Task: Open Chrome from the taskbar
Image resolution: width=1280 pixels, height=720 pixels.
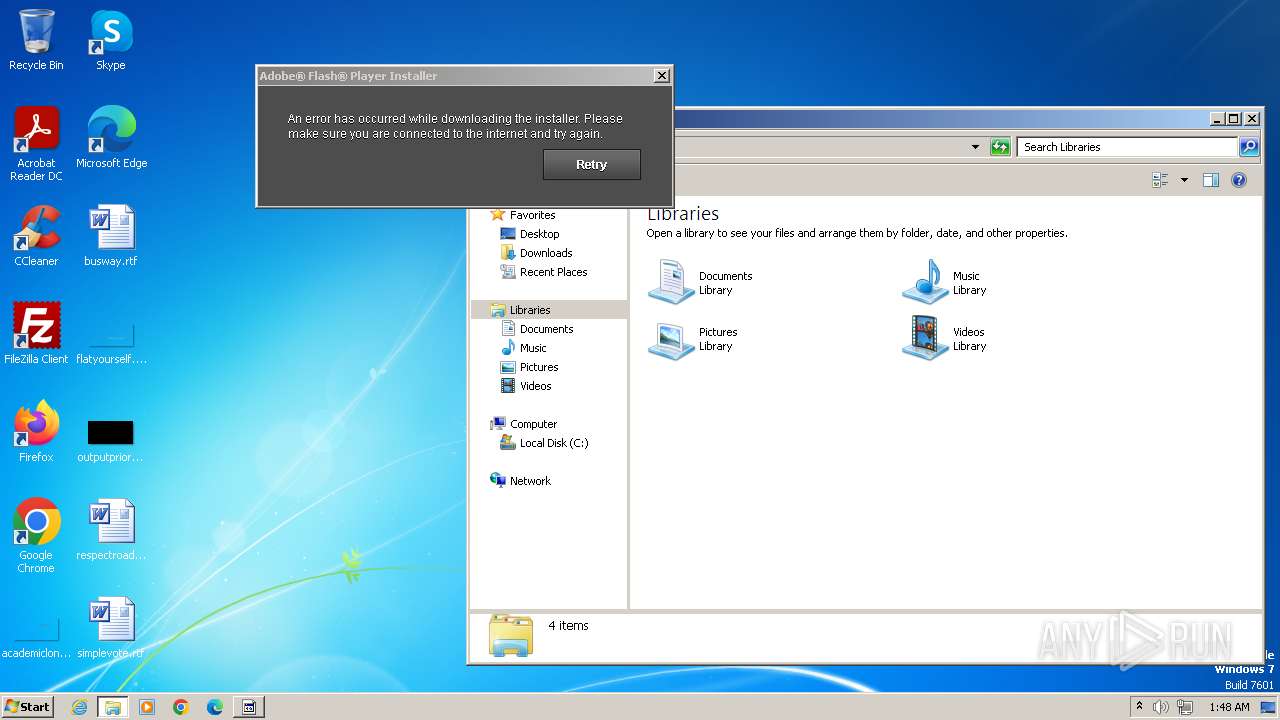Action: (x=181, y=707)
